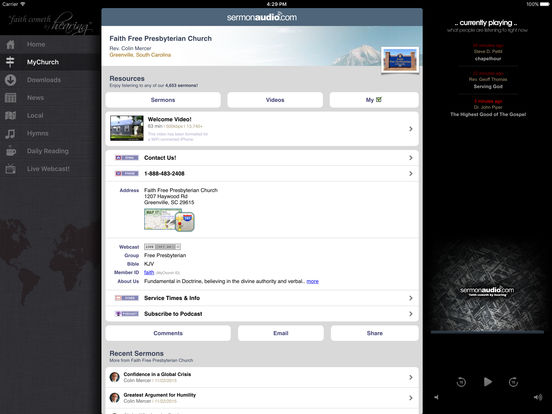Tap the 'faith cometh by hearing' logo
The image size is (552, 414).
[x=50, y=23]
